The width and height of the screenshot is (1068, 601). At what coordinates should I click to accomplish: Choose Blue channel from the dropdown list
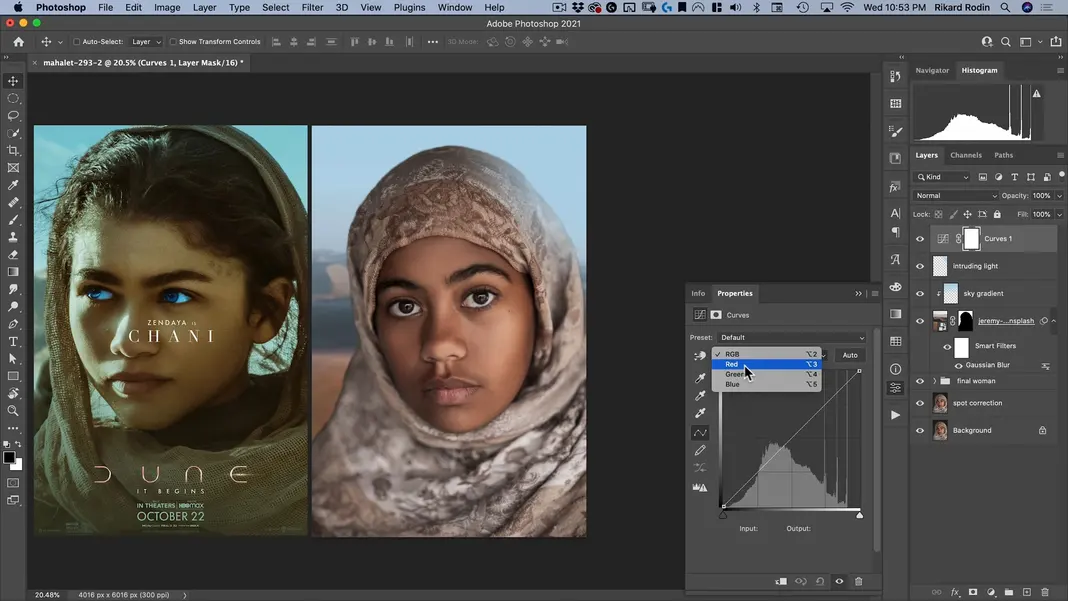click(x=766, y=384)
